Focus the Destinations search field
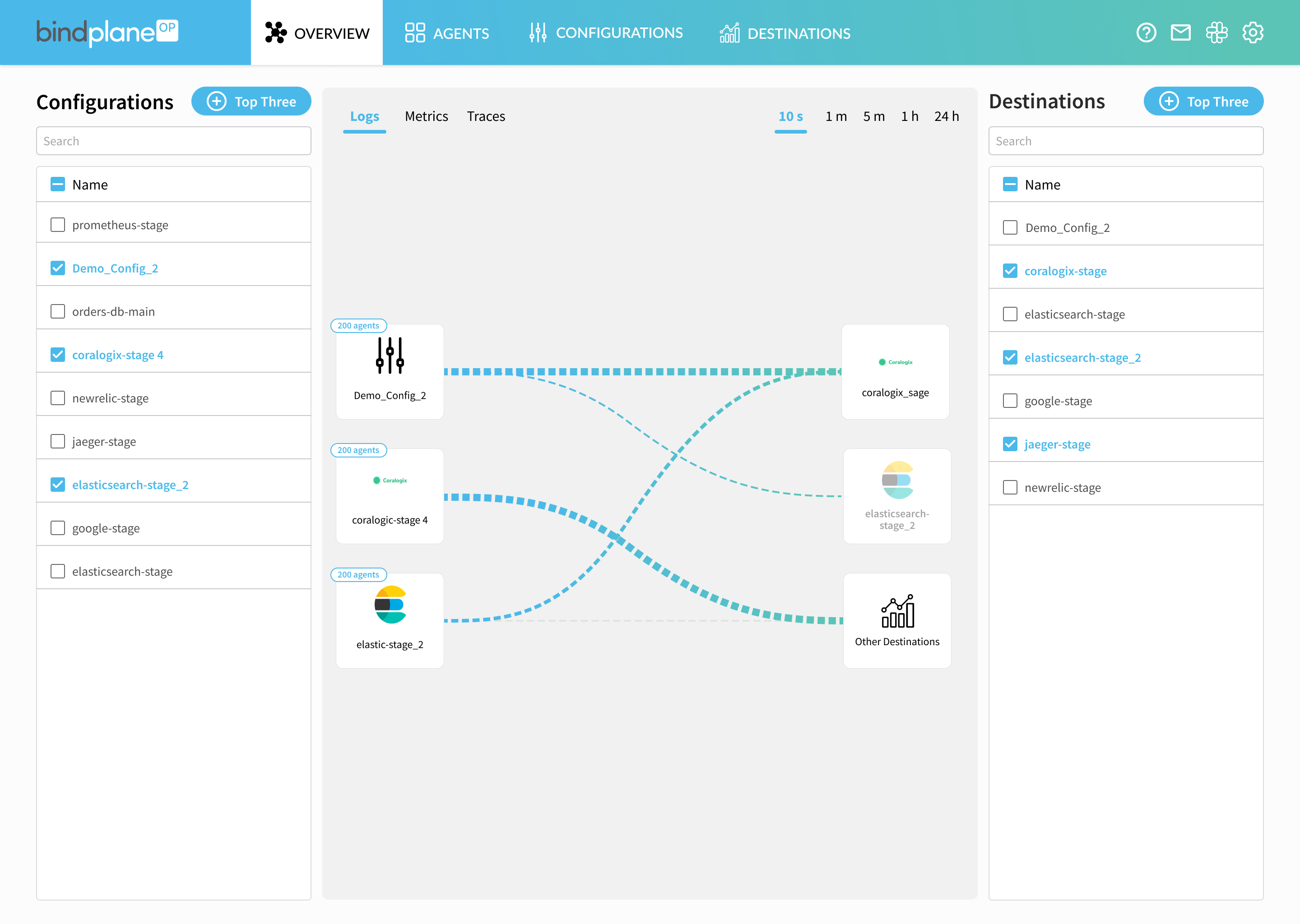Viewport: 1300px width, 924px height. 1125,141
